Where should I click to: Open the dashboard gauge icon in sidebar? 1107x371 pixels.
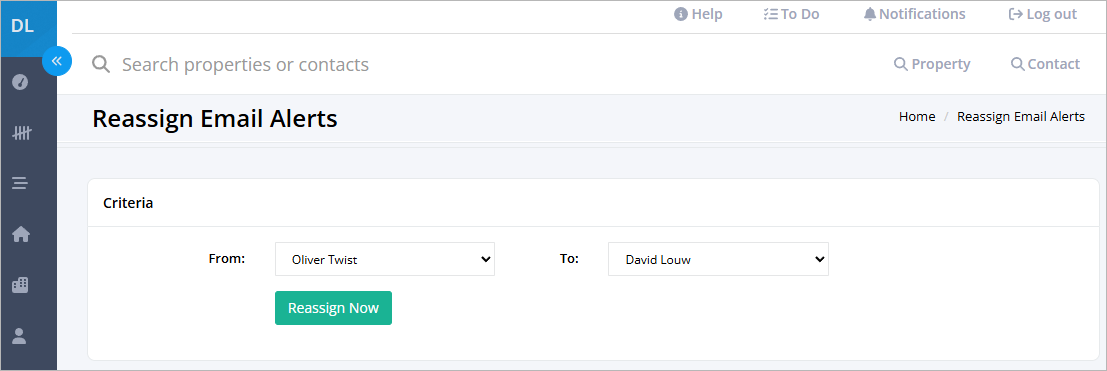point(20,82)
